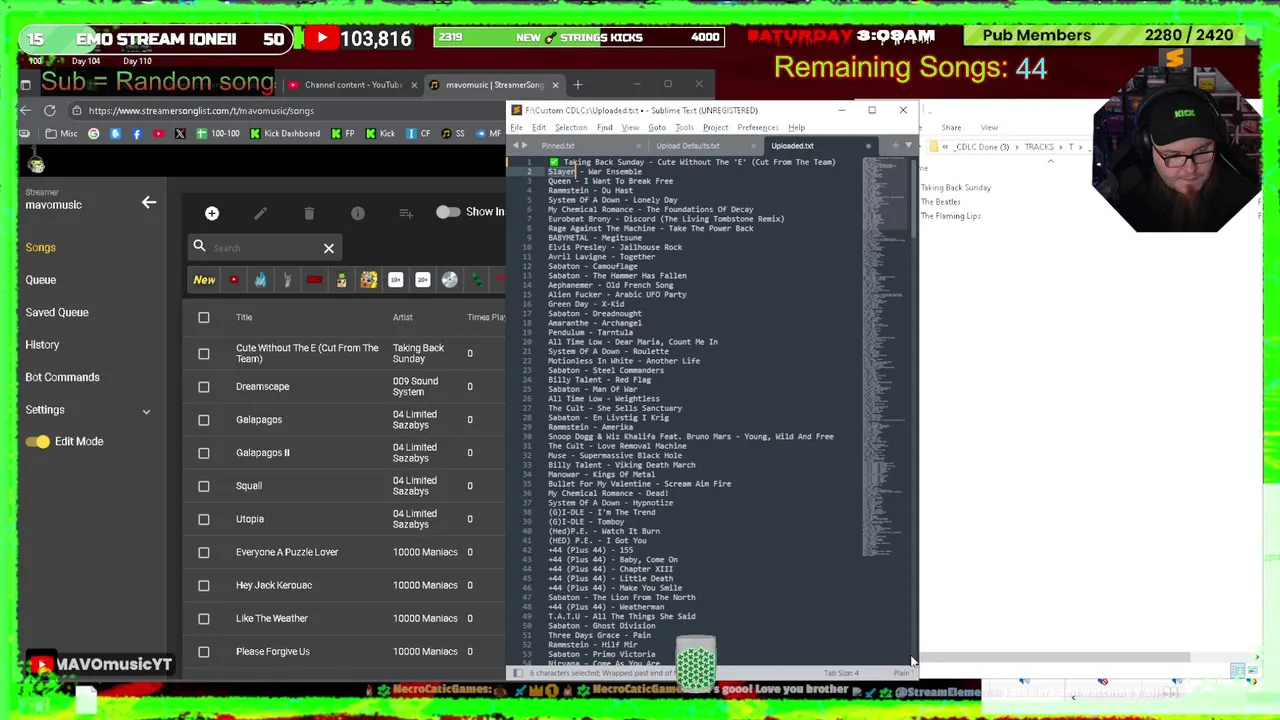The width and height of the screenshot is (1280, 720).
Task: Switch to Channel content YouTube browser tab
Action: click(352, 85)
